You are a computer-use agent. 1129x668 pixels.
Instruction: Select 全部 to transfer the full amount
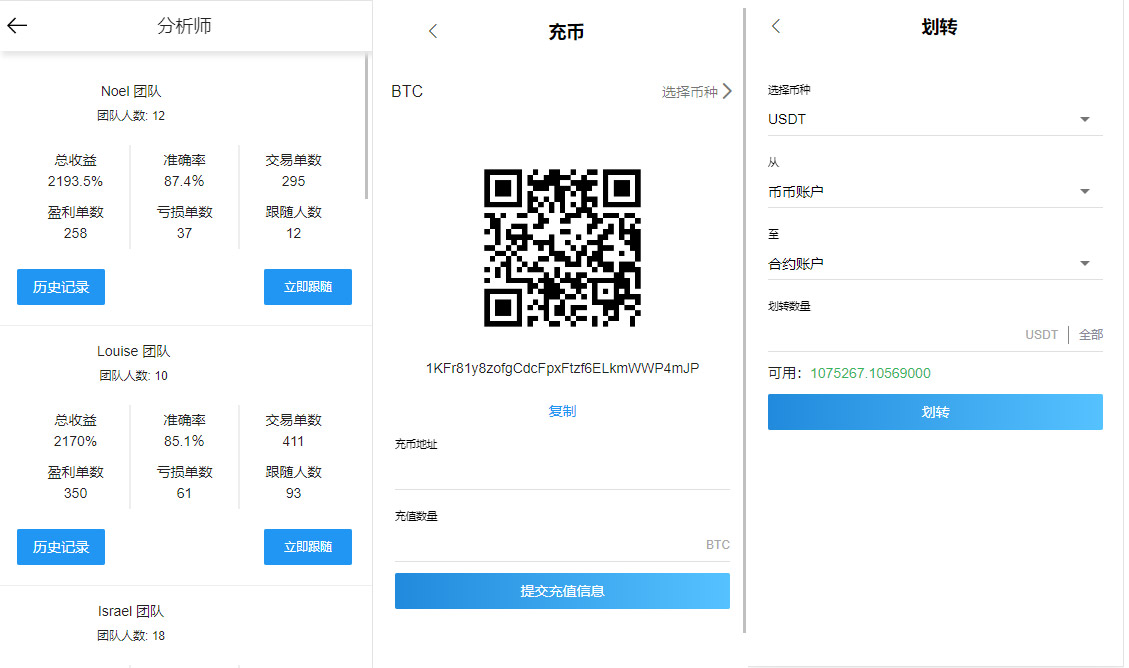pyautogui.click(x=1091, y=335)
